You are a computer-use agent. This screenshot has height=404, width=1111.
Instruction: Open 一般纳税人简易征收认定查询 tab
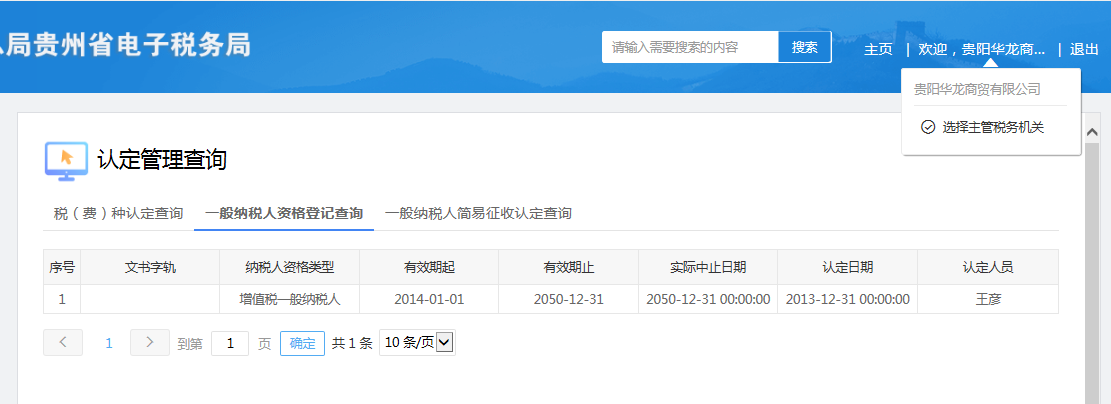pyautogui.click(x=478, y=213)
